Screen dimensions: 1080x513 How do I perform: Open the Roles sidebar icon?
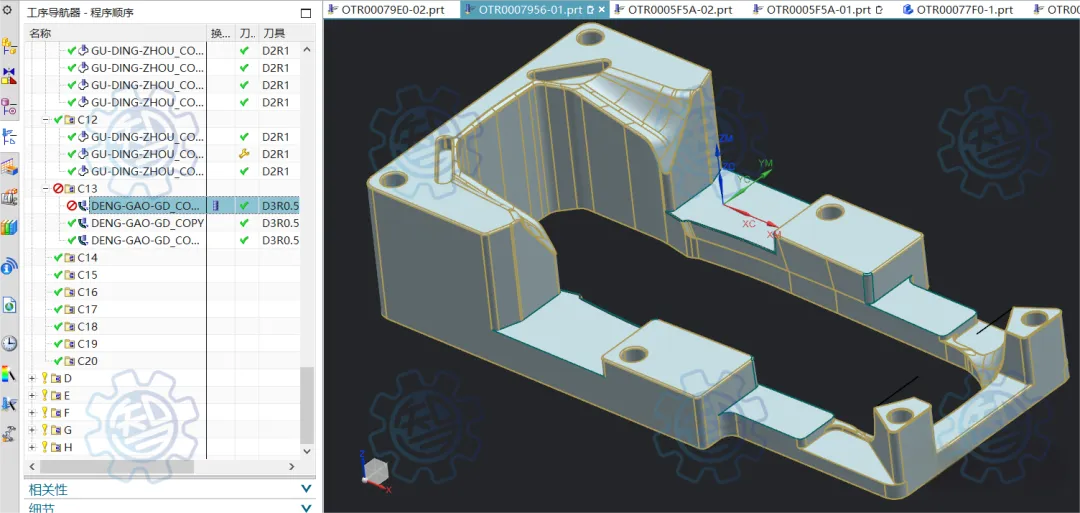pyautogui.click(x=9, y=435)
